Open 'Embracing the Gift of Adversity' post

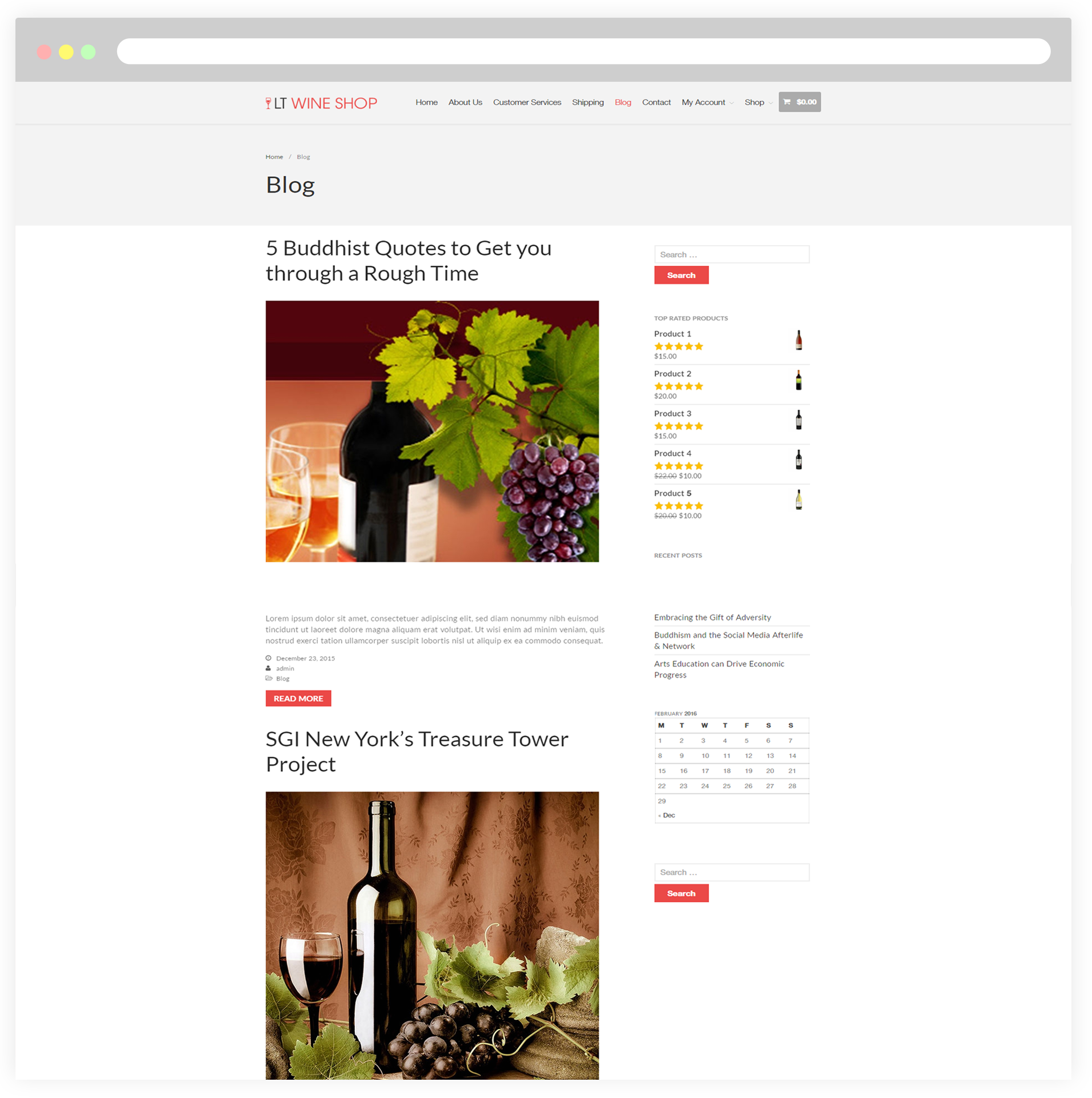[x=712, y=617]
